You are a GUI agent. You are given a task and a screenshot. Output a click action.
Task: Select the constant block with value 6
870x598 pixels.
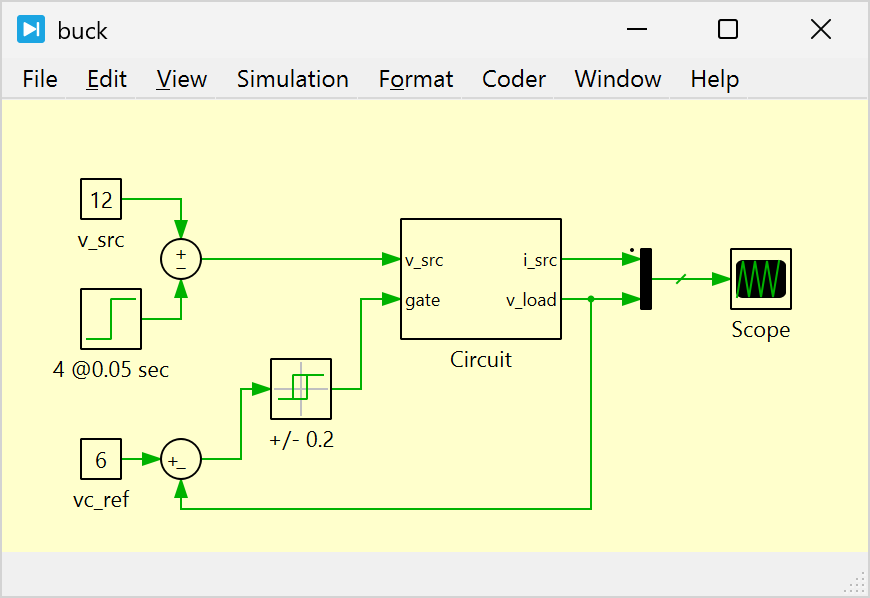[x=101, y=460]
